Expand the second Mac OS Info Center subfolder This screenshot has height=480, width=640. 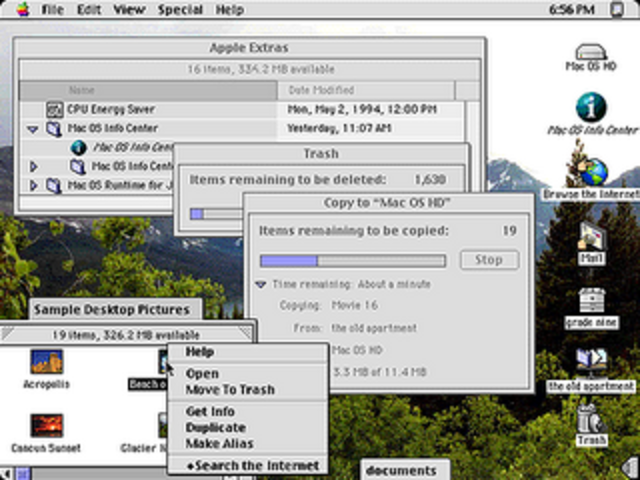click(x=34, y=167)
